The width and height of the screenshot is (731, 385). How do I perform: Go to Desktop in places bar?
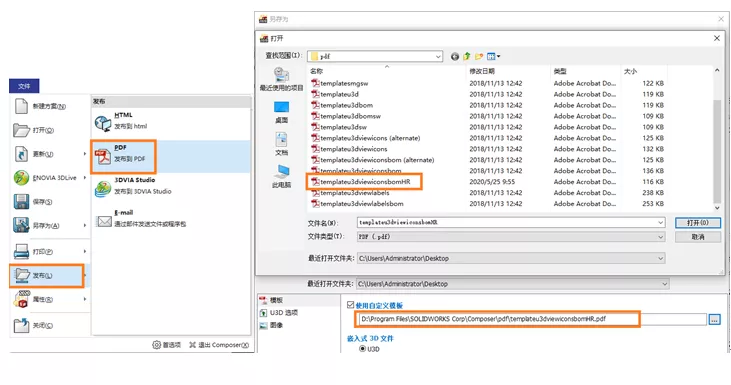click(x=281, y=112)
